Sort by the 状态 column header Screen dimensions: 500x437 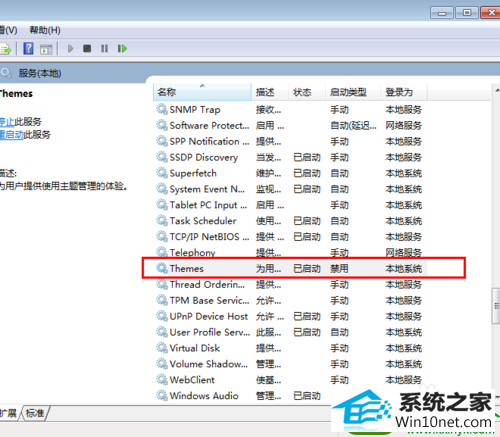[x=307, y=92]
